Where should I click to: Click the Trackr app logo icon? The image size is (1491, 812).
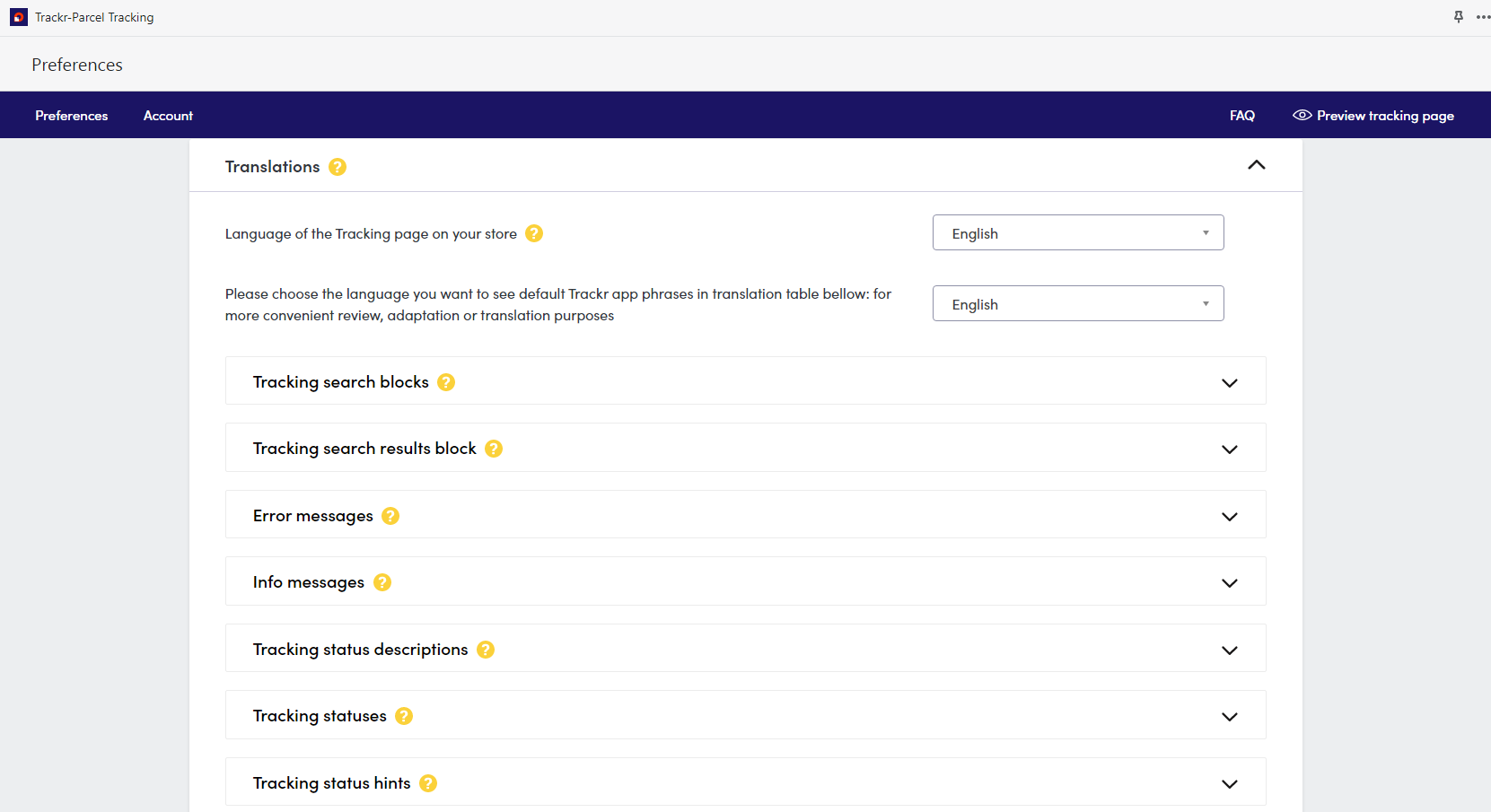tap(18, 17)
